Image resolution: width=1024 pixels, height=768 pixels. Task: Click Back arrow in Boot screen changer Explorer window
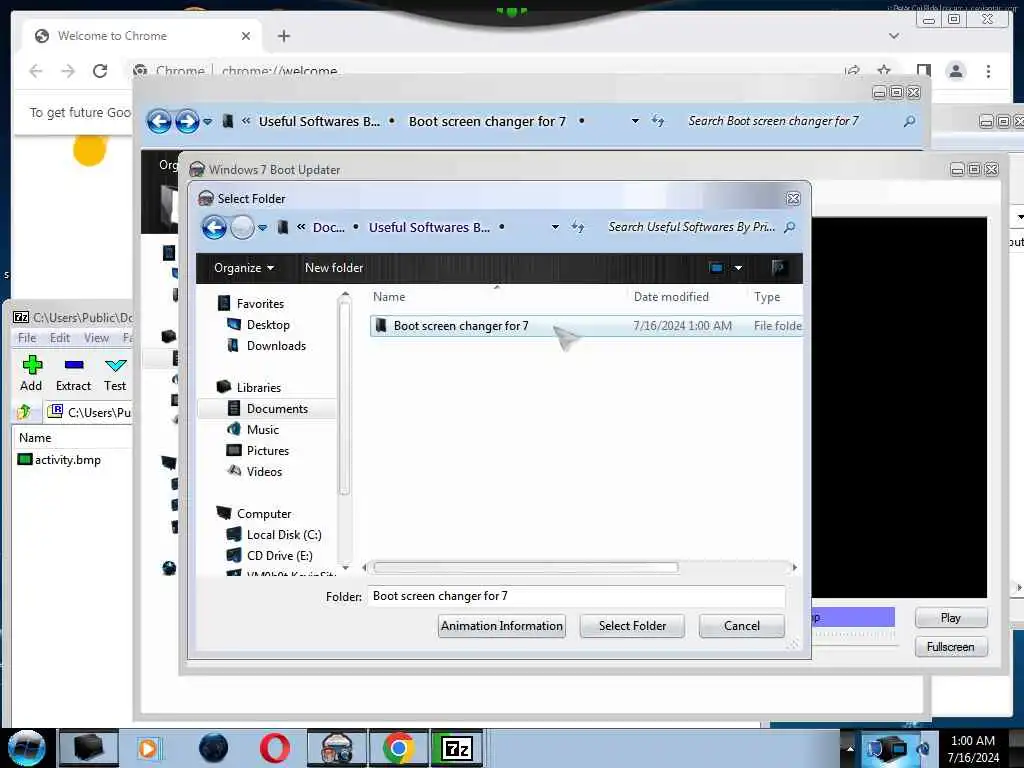coord(159,121)
